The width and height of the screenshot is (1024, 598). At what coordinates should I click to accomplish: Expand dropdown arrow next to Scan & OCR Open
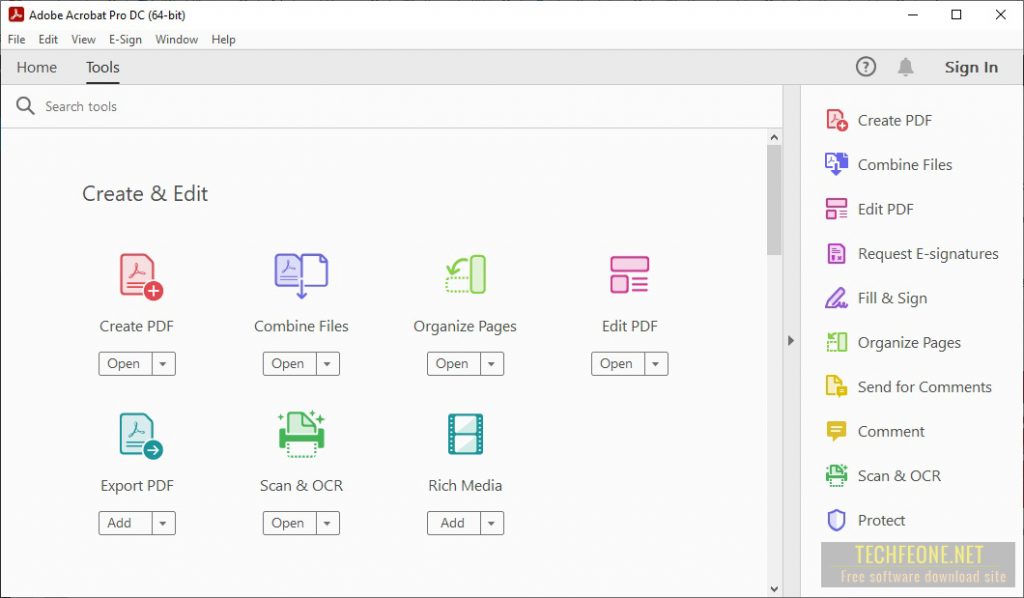[328, 523]
